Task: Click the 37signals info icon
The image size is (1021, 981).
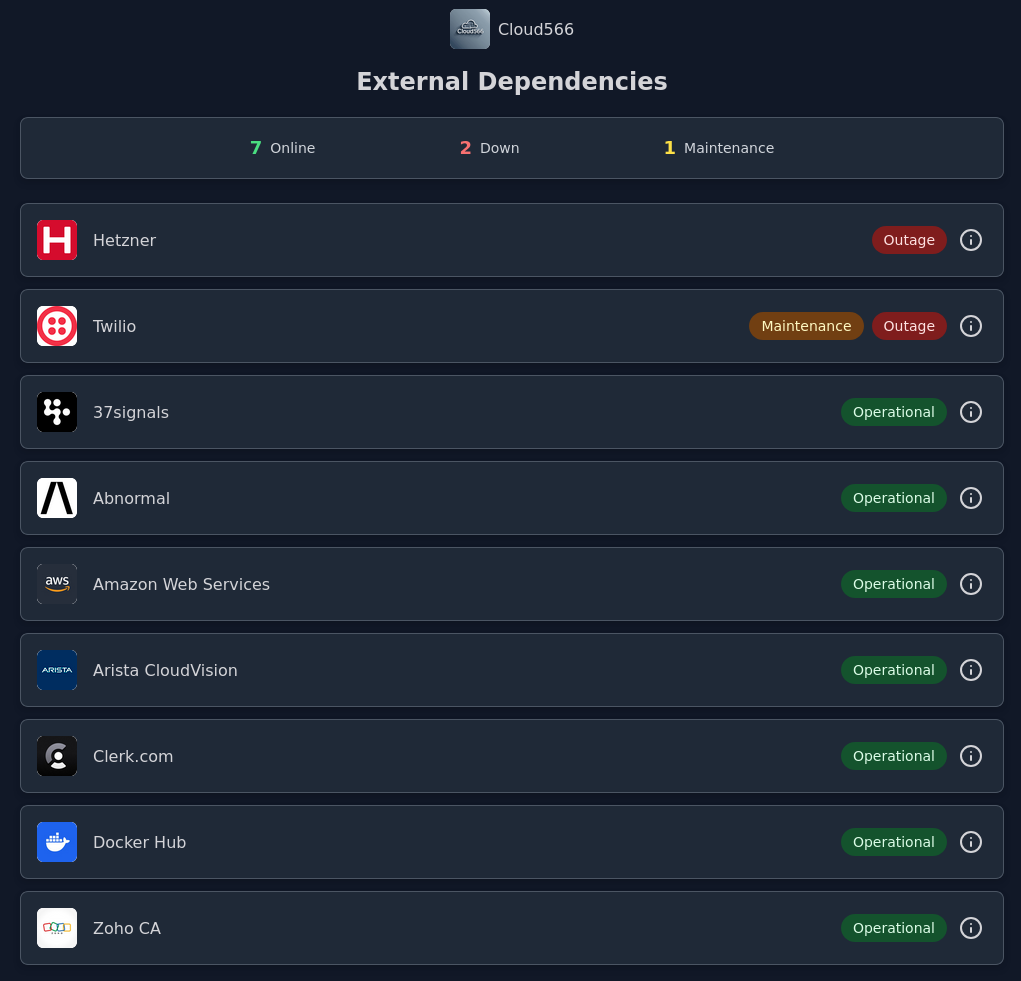Action: tap(970, 412)
